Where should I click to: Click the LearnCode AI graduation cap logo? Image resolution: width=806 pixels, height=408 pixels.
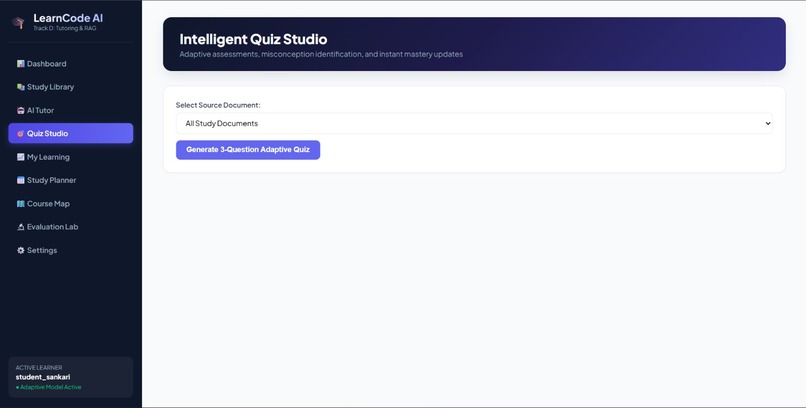[18, 23]
